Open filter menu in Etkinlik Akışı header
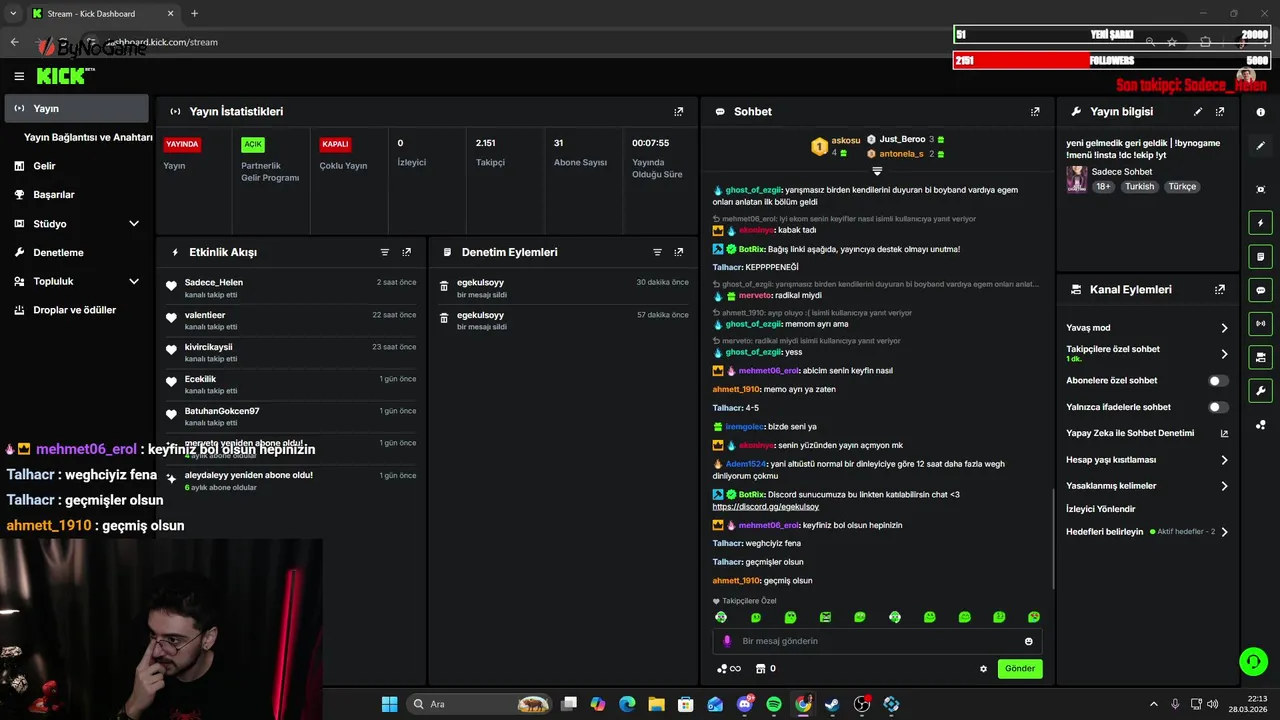The height and width of the screenshot is (720, 1280). 385,253
